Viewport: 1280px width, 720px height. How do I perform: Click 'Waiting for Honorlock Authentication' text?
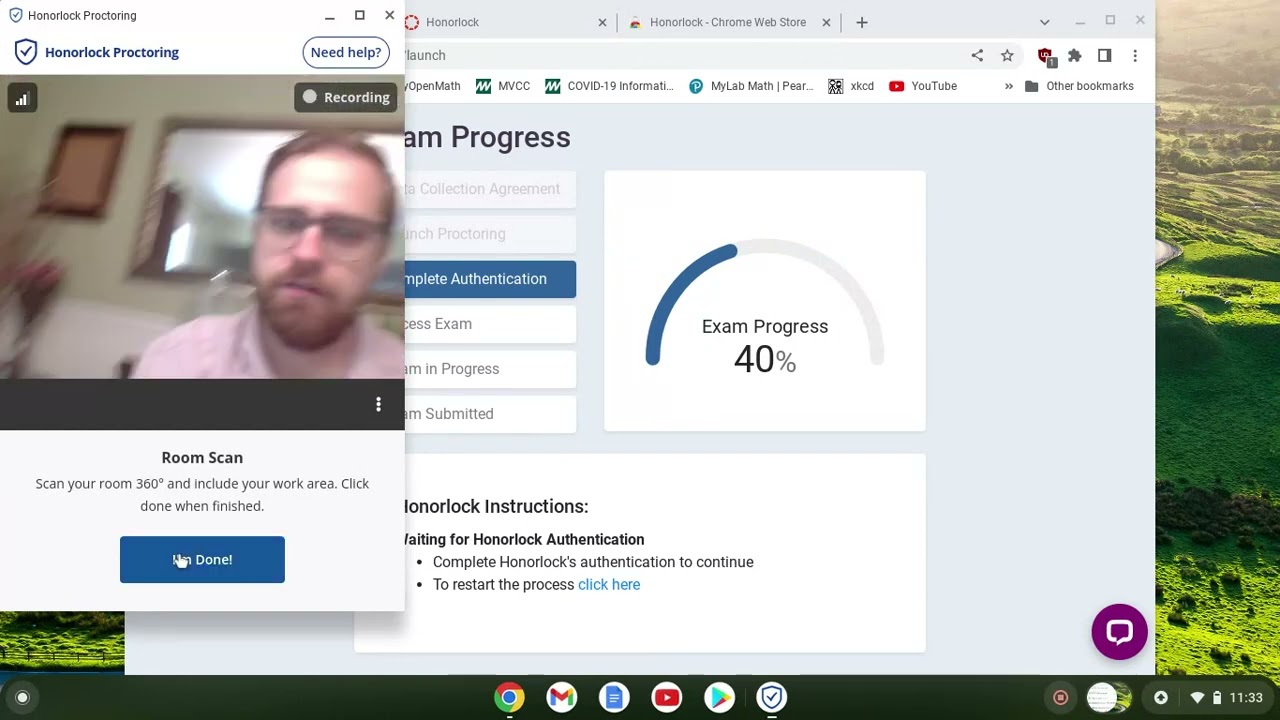pyautogui.click(x=523, y=540)
